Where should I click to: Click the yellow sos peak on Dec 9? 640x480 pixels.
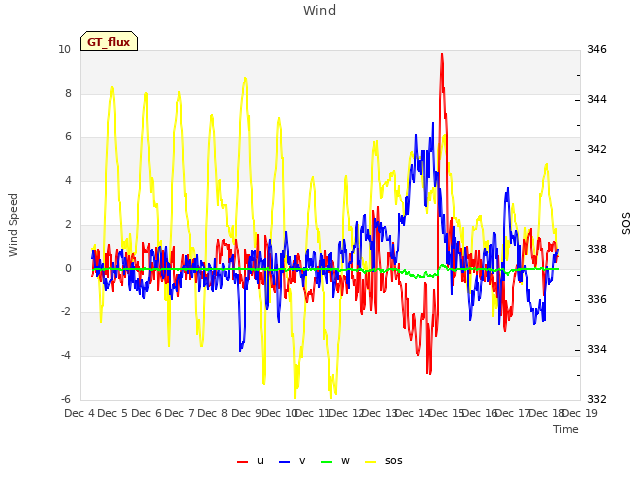tap(245, 78)
